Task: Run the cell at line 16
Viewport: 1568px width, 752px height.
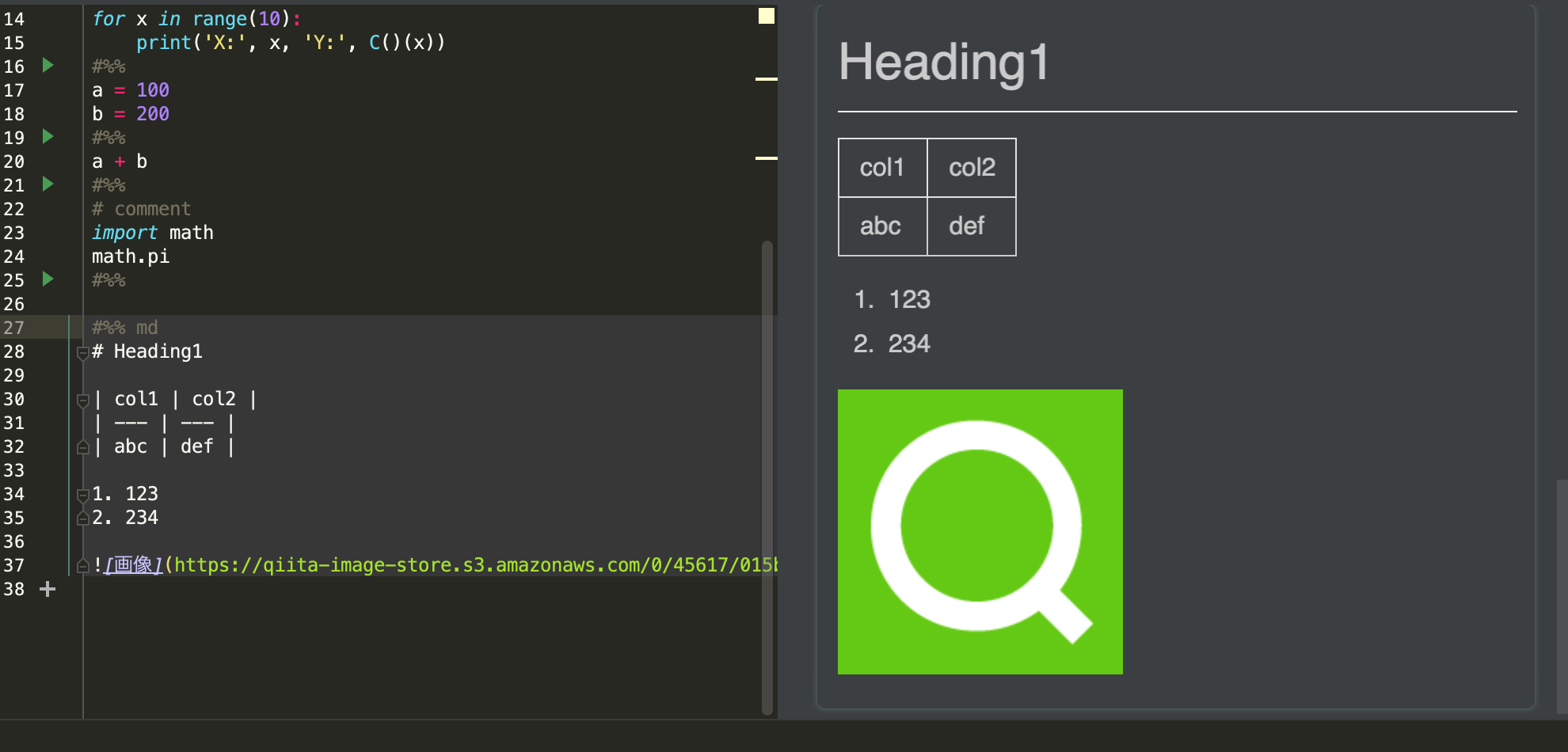Action: (48, 65)
